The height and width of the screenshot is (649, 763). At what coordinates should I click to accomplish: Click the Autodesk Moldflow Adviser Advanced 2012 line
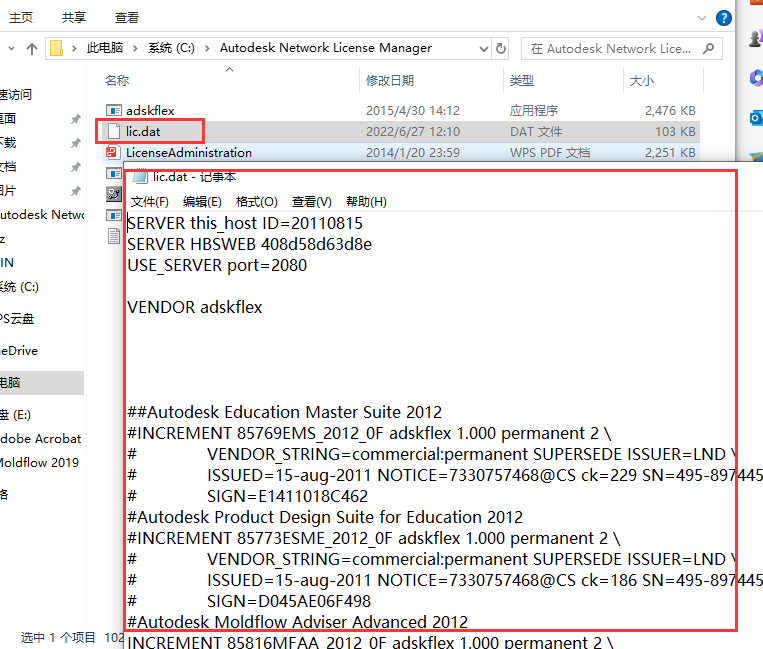pos(297,622)
